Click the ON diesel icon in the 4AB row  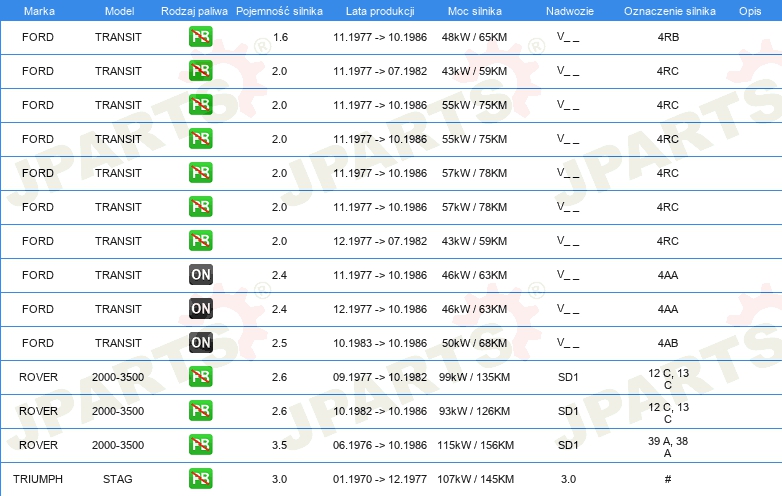tap(200, 342)
